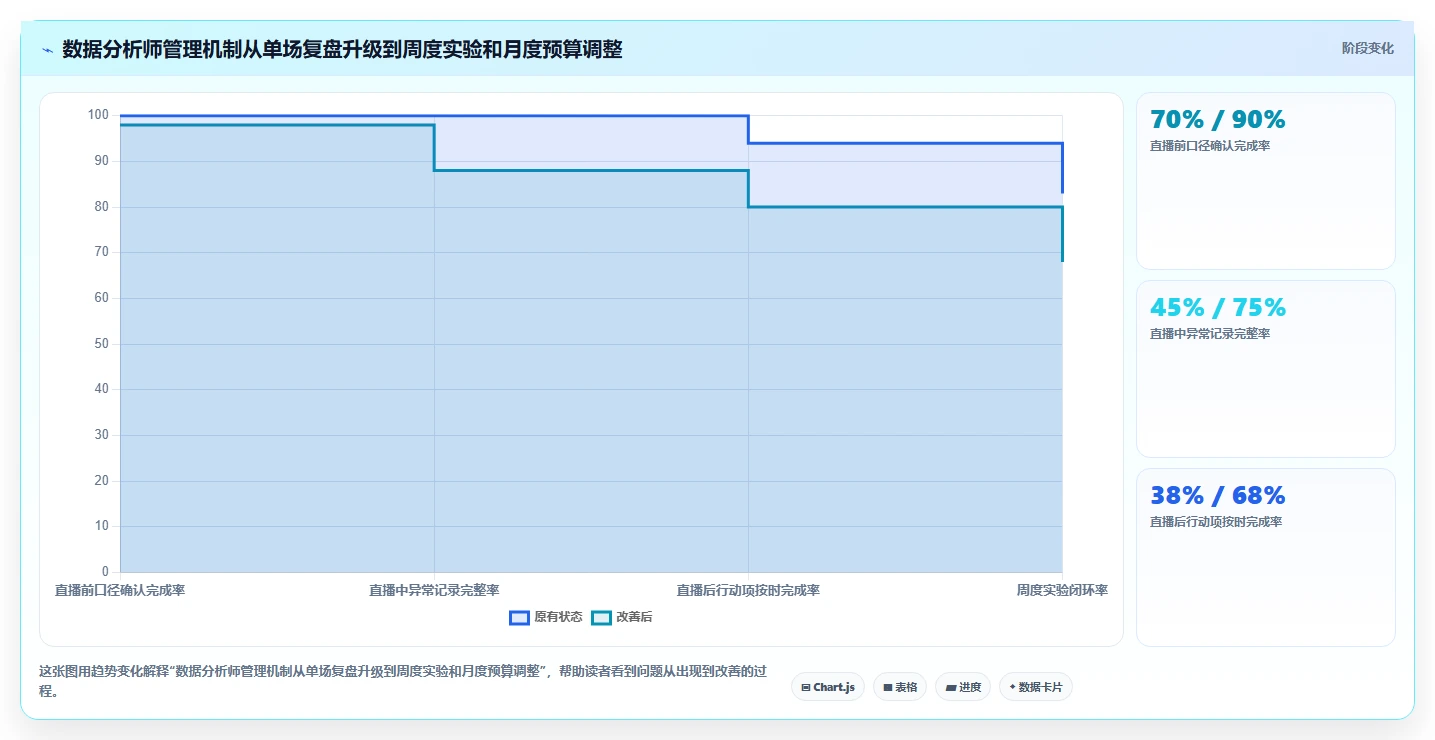Open the 38% / 68% data card

click(x=1266, y=557)
